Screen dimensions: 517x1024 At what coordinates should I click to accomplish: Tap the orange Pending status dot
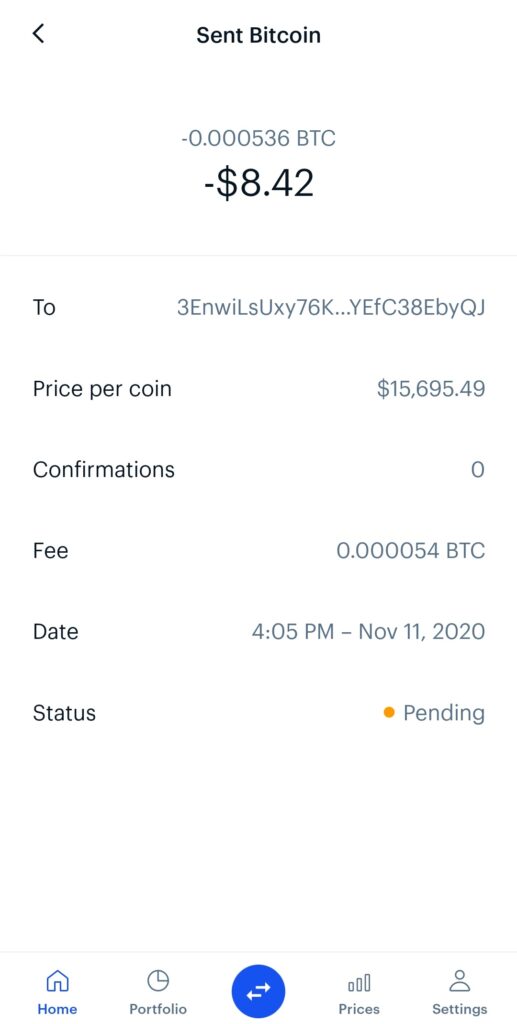[x=389, y=712]
